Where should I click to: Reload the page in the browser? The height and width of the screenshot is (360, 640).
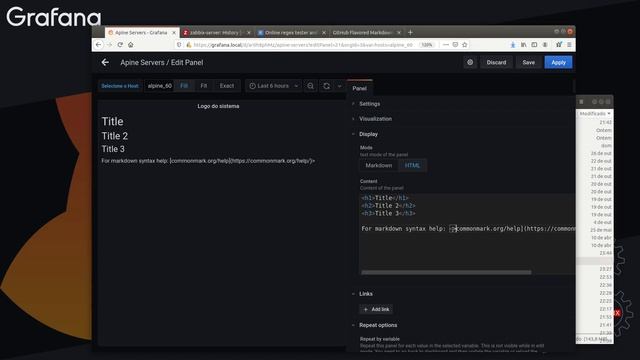point(120,44)
